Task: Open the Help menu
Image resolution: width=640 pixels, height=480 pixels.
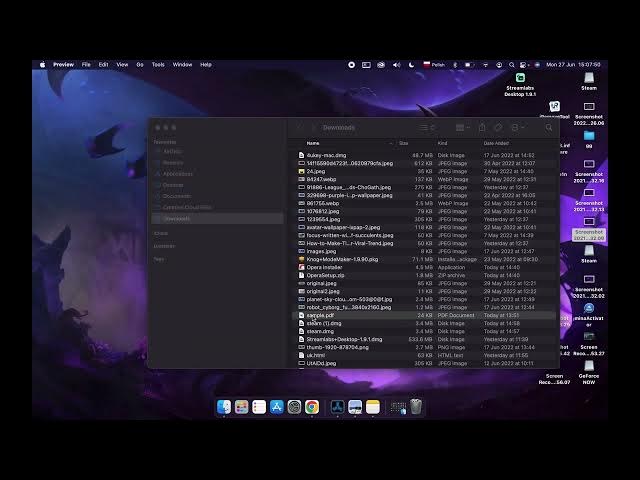Action: coord(206,64)
